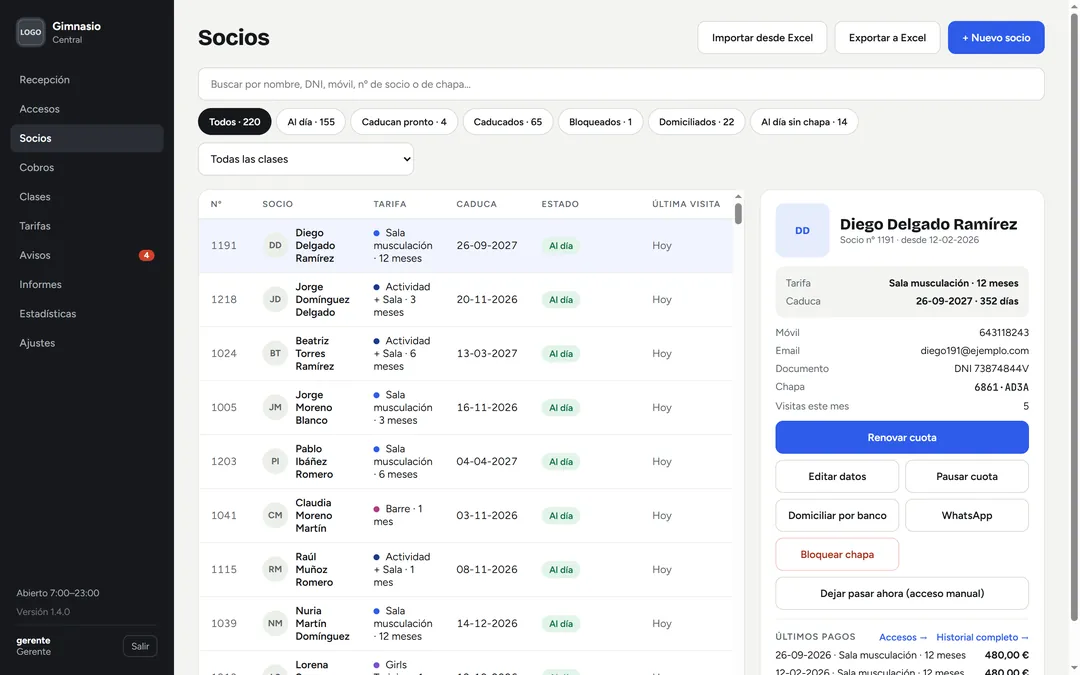
Task: Click the PI avatar of Pablo Ibáñez
Action: coord(275,461)
